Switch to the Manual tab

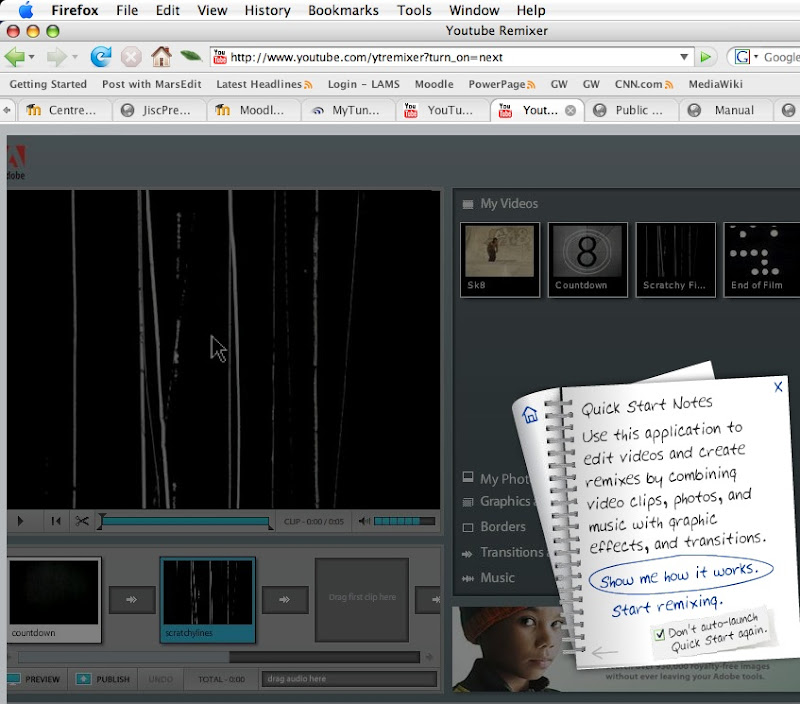[x=727, y=110]
